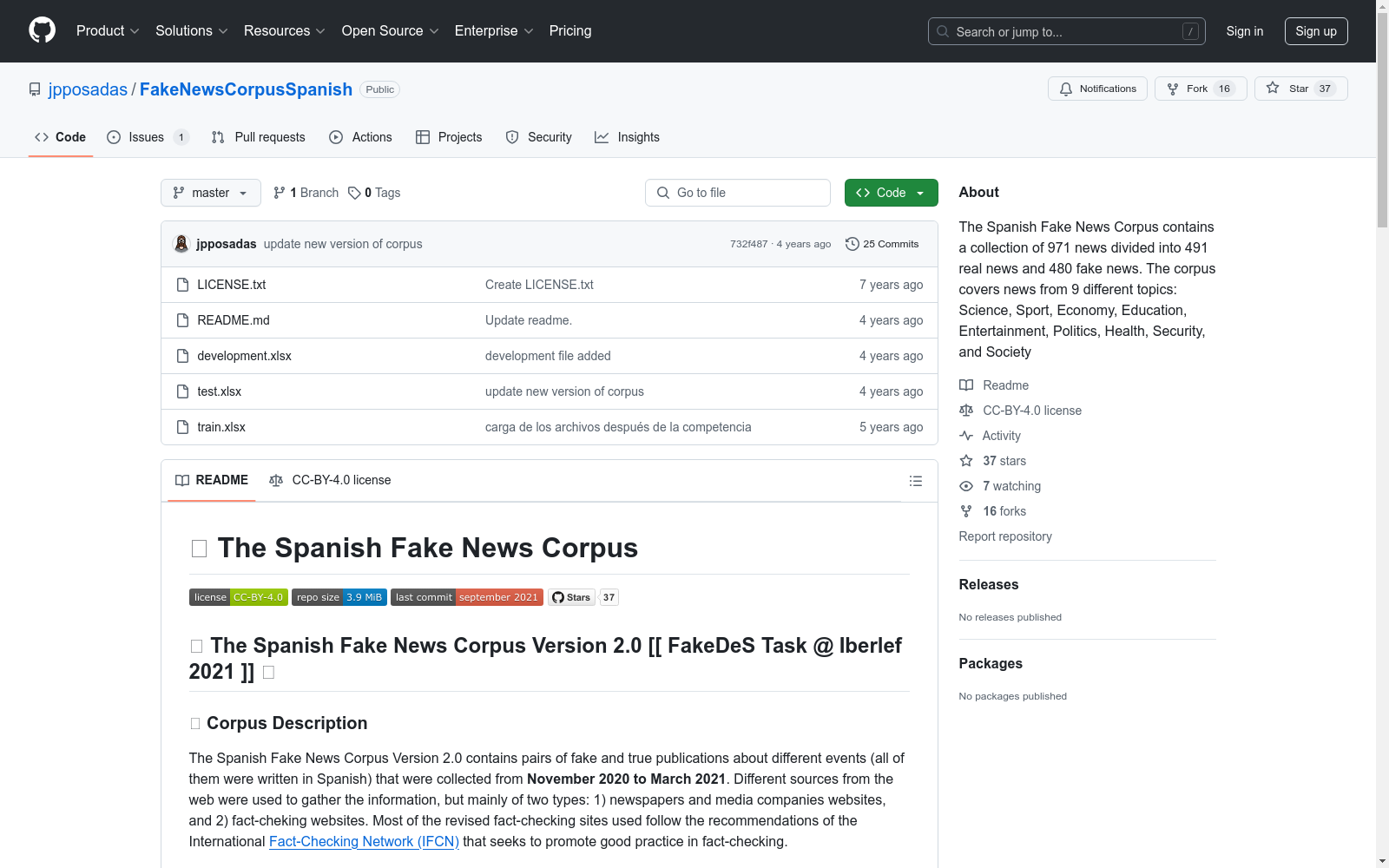1389x868 pixels.
Task: View repository Activity
Action: coord(990,436)
